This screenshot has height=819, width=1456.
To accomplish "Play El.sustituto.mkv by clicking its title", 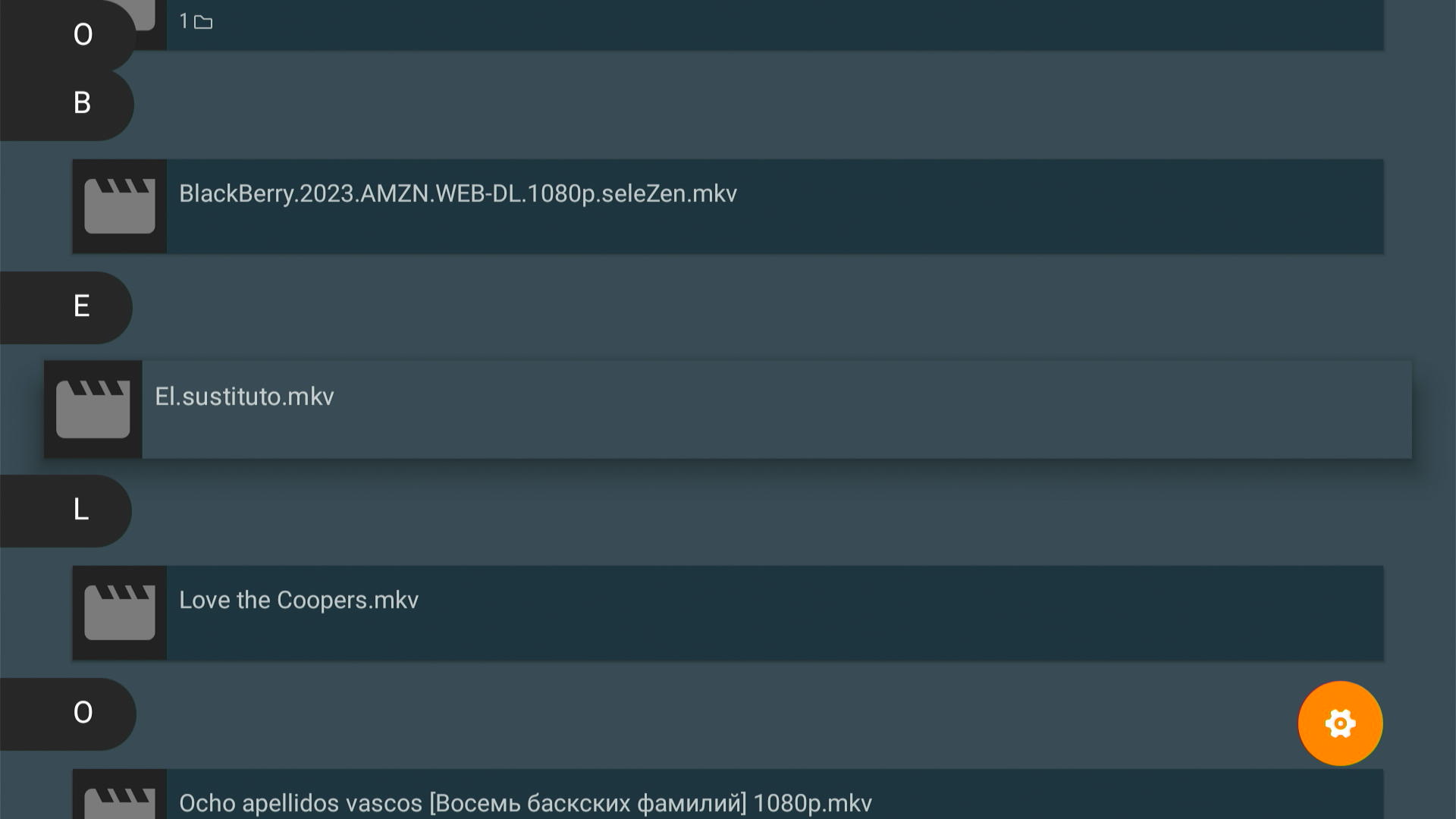I will (244, 397).
